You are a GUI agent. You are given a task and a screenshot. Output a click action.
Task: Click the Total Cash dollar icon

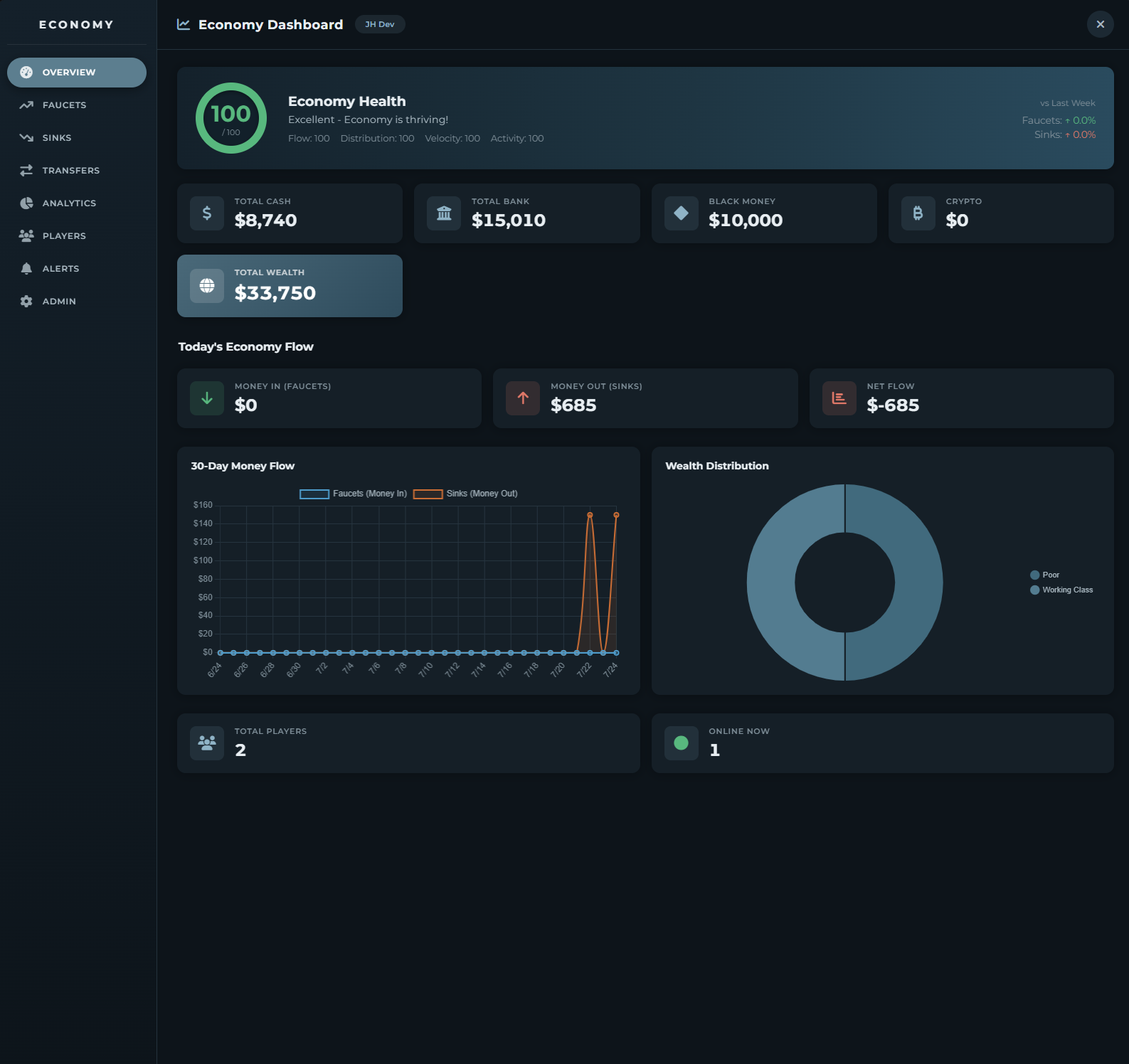(x=207, y=213)
